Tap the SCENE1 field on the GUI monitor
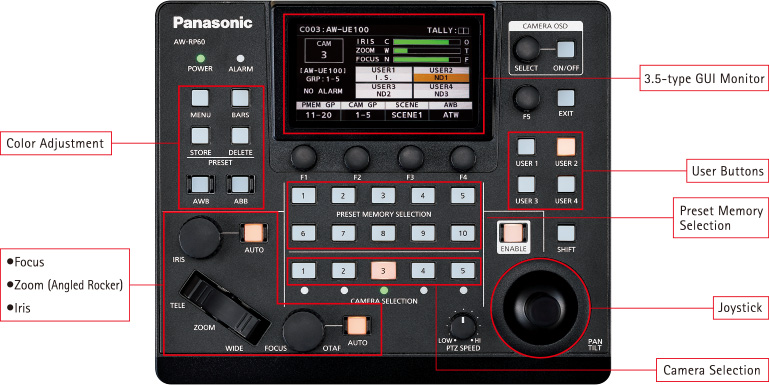Screen dimensions: 770x385 coord(407,115)
